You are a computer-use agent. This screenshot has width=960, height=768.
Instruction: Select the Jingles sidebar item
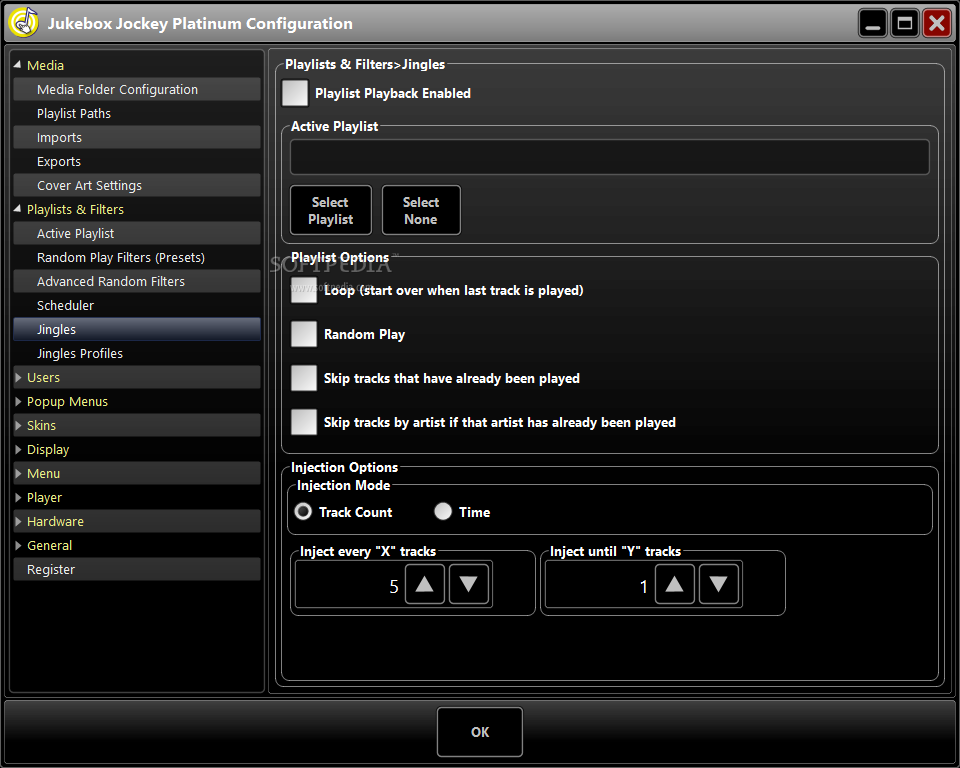[137, 329]
